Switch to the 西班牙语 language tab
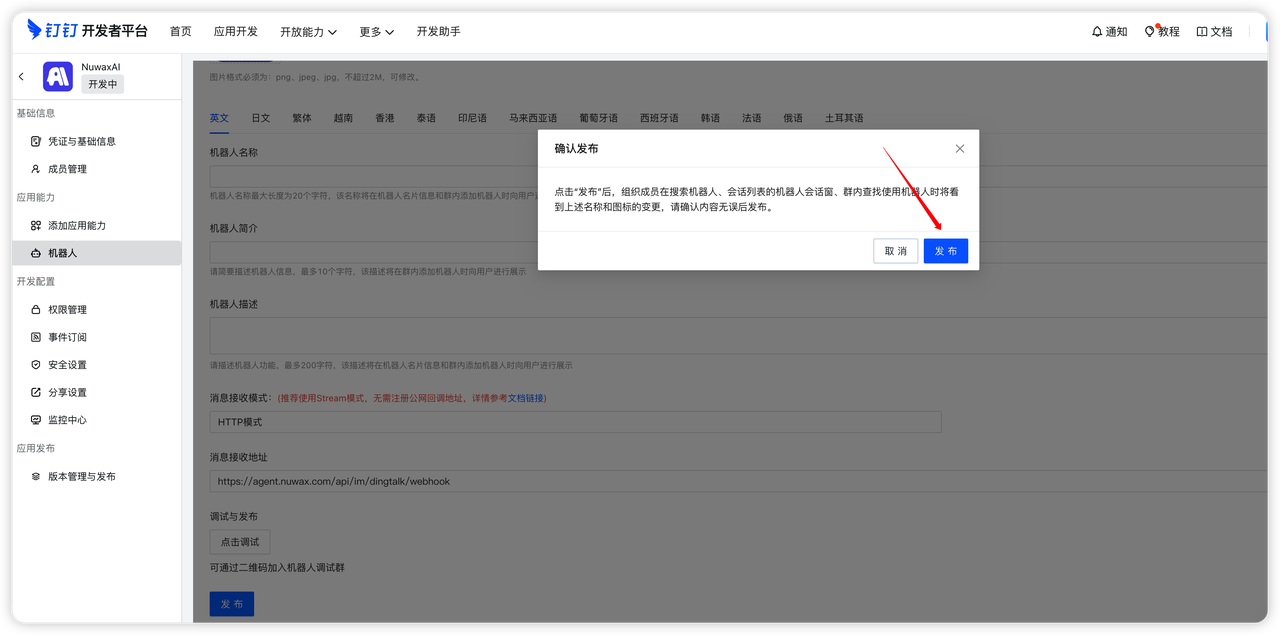Image resolution: width=1280 pixels, height=635 pixels. [x=660, y=118]
